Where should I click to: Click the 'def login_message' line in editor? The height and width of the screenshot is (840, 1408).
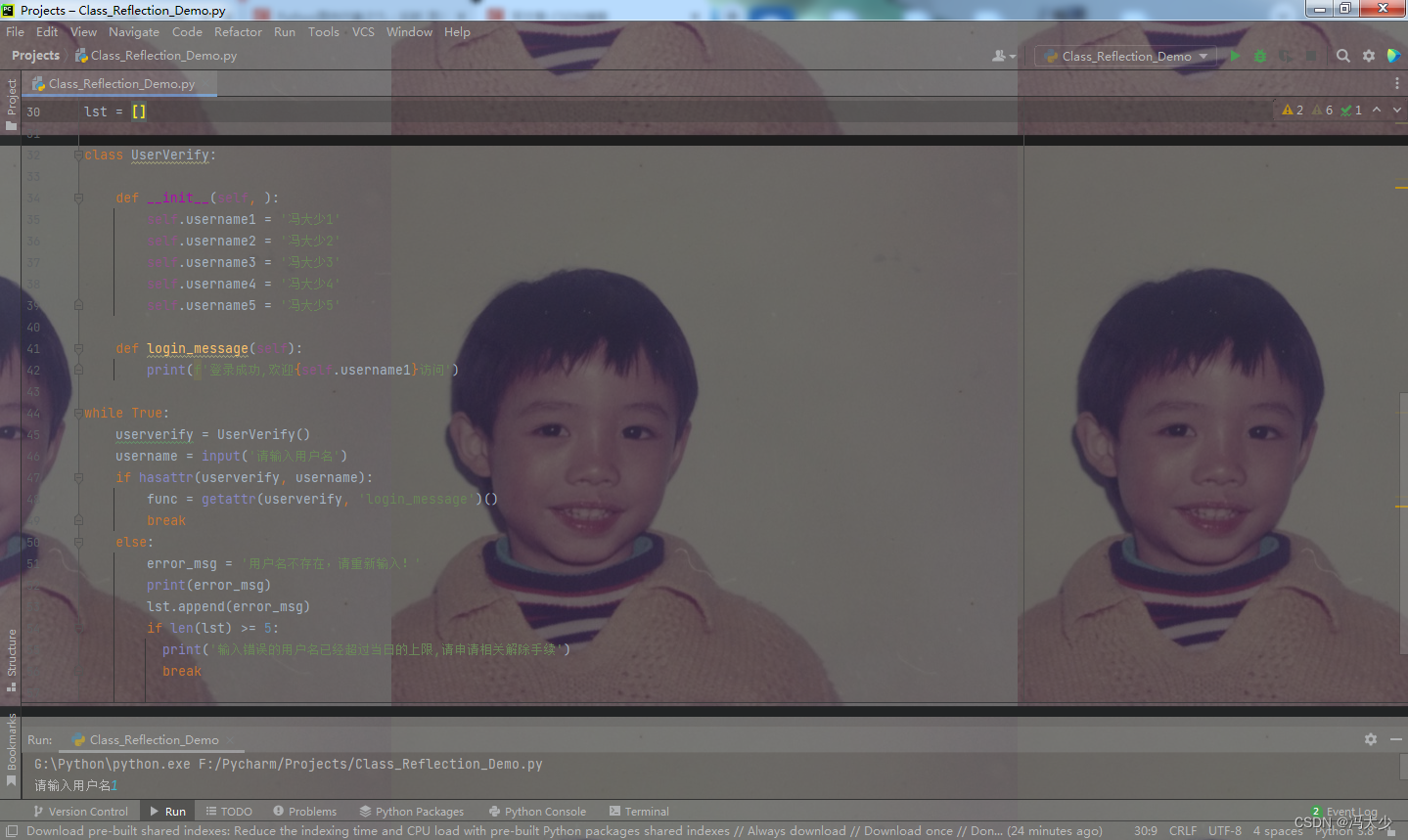(x=208, y=348)
